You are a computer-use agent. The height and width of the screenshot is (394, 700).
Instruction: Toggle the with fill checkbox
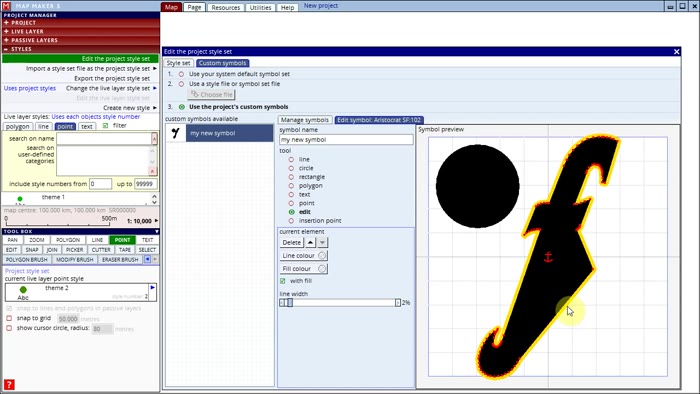pyautogui.click(x=283, y=281)
